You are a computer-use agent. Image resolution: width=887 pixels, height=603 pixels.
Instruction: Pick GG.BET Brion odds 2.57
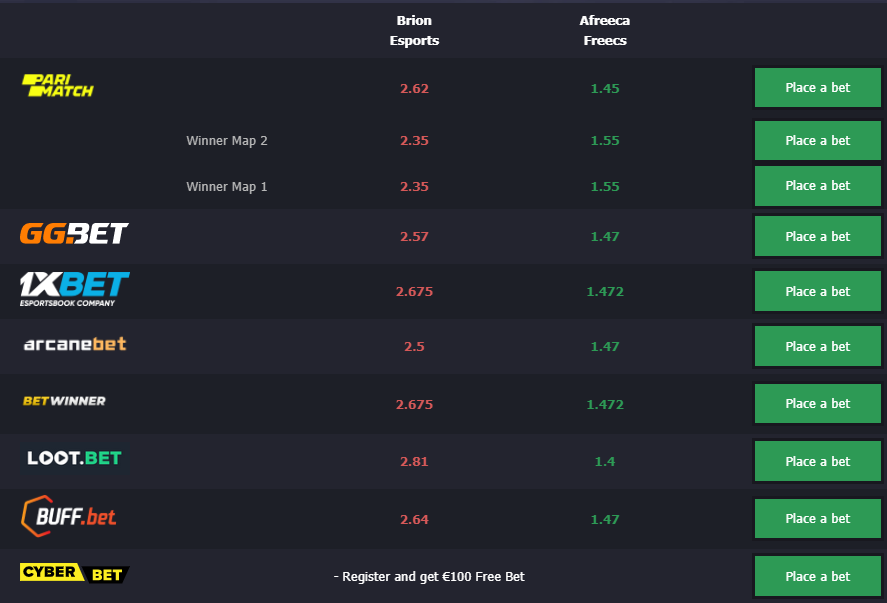[x=414, y=236]
